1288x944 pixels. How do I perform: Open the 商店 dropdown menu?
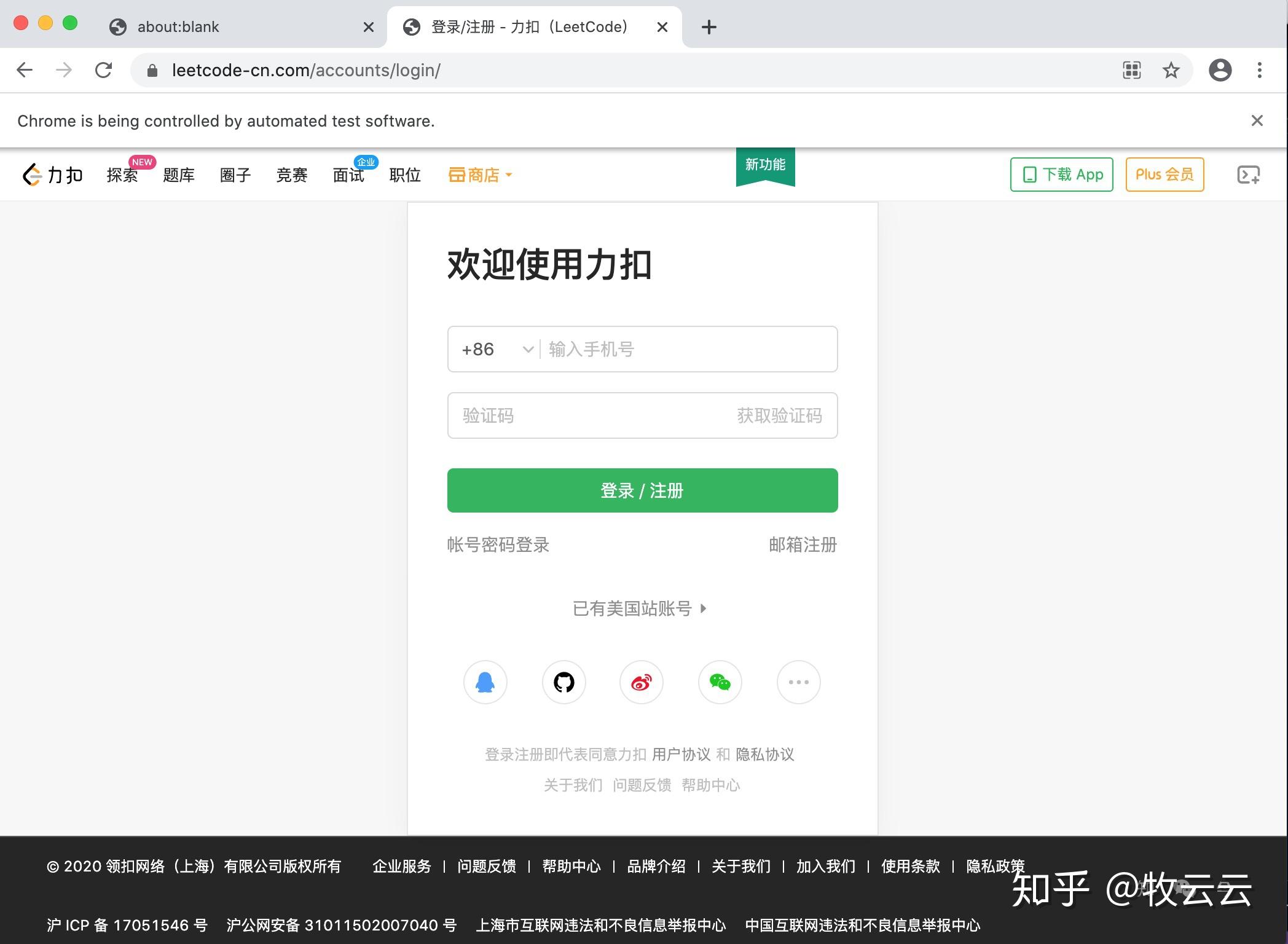click(x=480, y=175)
